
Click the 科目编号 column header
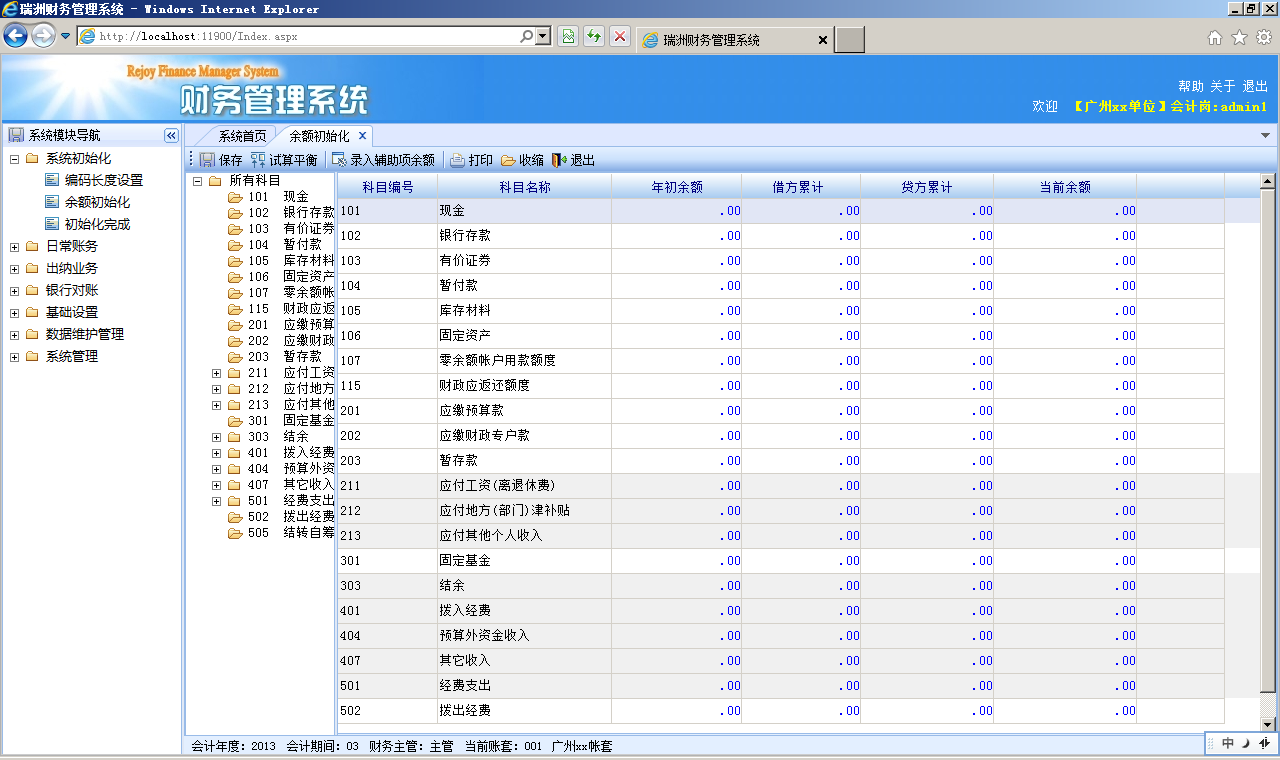[x=387, y=186]
